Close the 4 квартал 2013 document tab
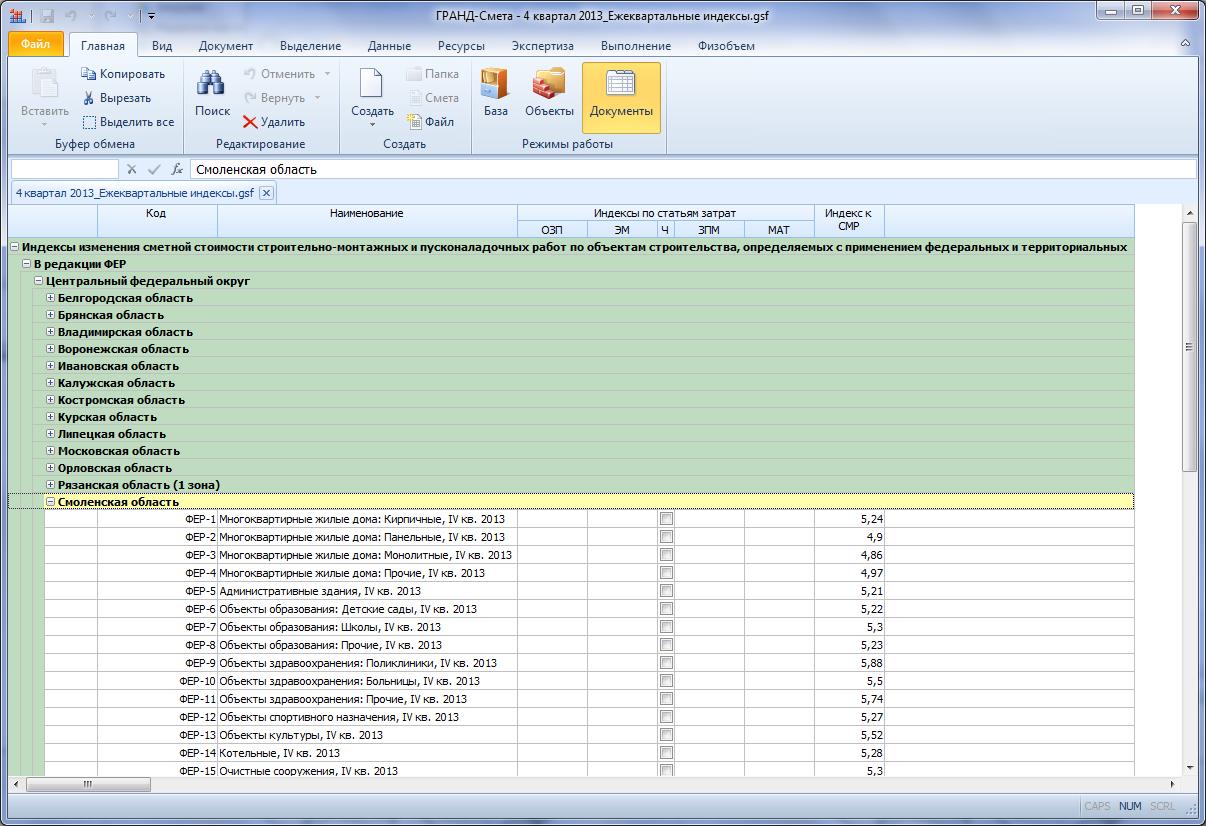The width and height of the screenshot is (1206, 826). 266,193
